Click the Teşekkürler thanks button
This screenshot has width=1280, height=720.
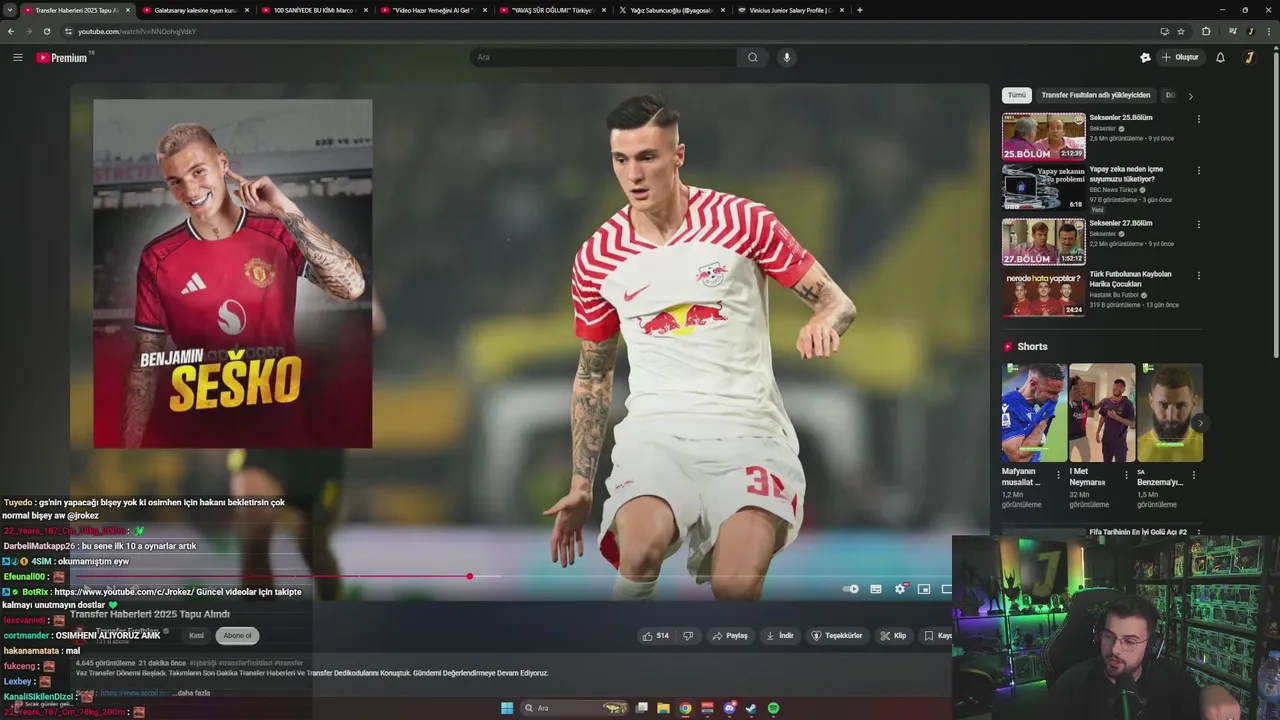836,635
